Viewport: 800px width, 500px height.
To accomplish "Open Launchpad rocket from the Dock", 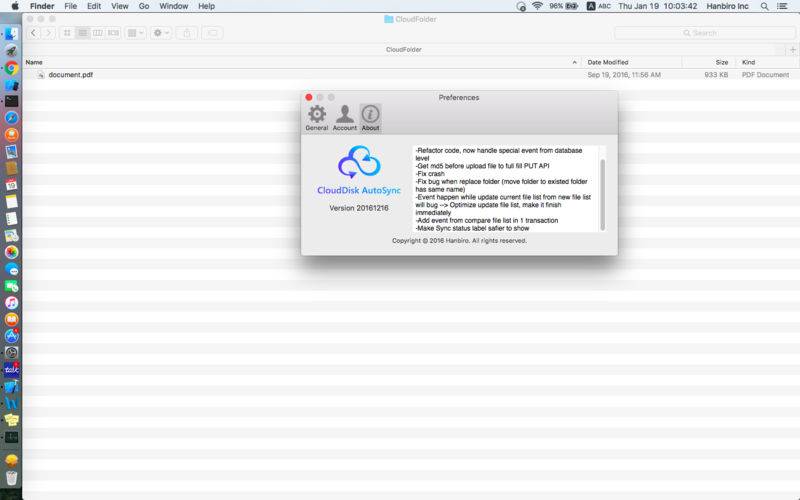I will [11, 51].
